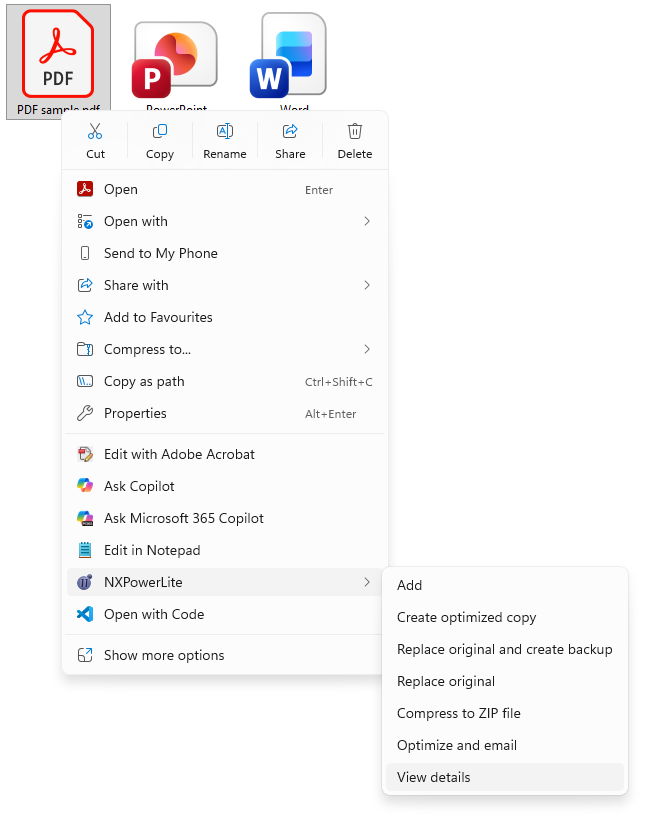Expand the Open with submenu arrow

pos(367,221)
